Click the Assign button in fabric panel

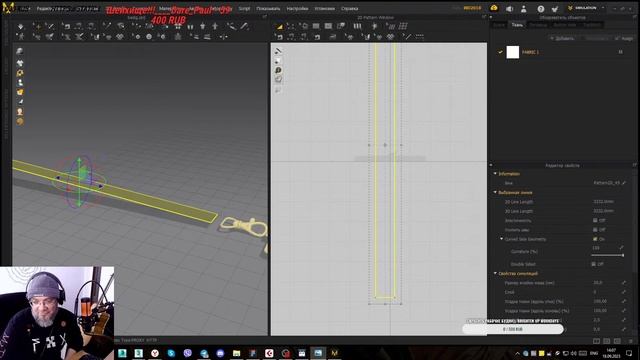624,38
